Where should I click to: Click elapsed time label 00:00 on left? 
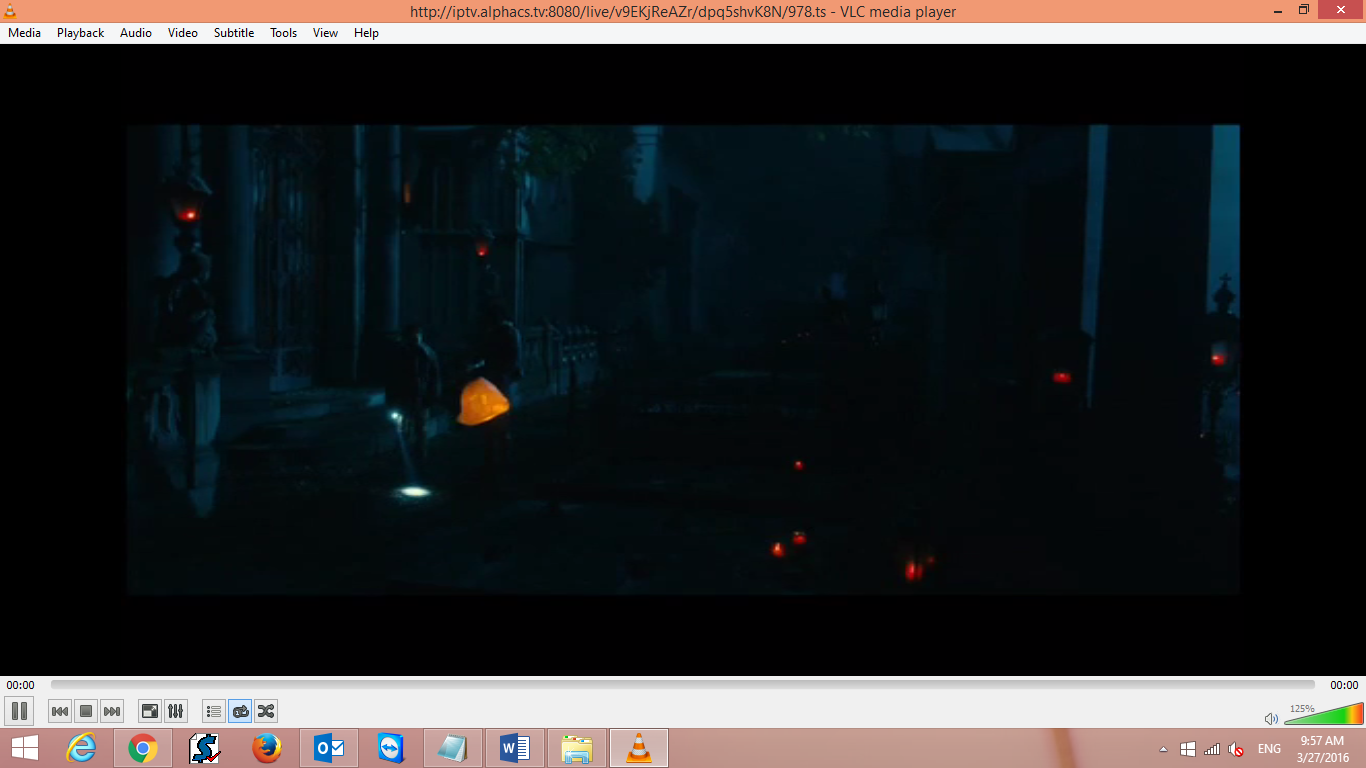point(20,685)
